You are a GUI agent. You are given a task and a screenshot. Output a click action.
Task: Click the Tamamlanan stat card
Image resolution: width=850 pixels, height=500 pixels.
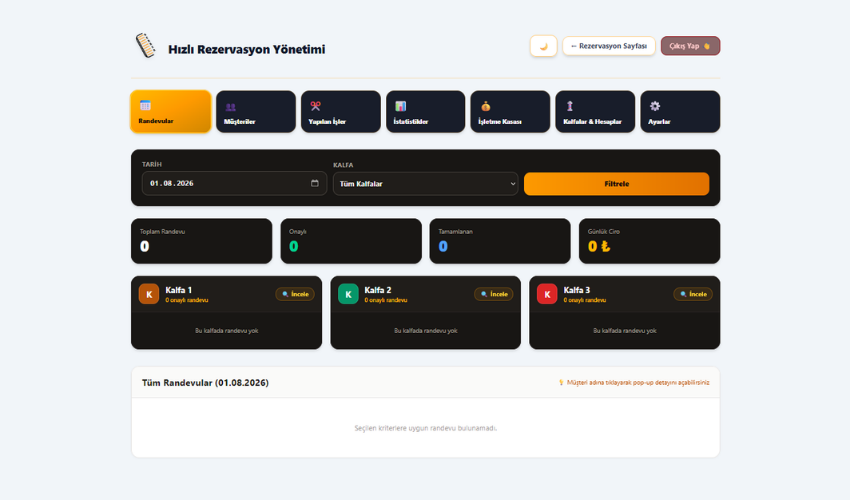(x=500, y=241)
